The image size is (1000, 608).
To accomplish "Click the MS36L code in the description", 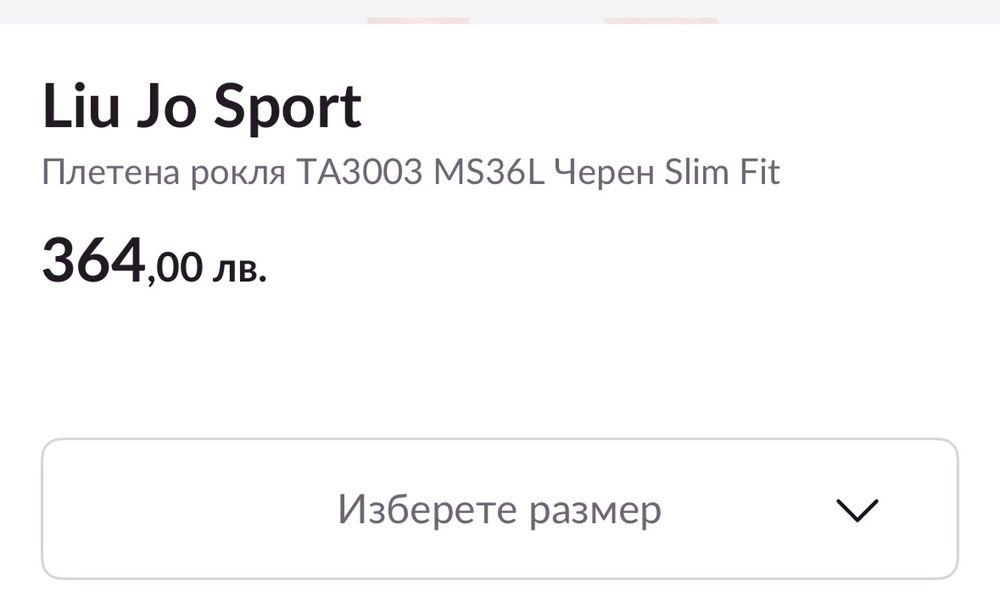I will (488, 173).
